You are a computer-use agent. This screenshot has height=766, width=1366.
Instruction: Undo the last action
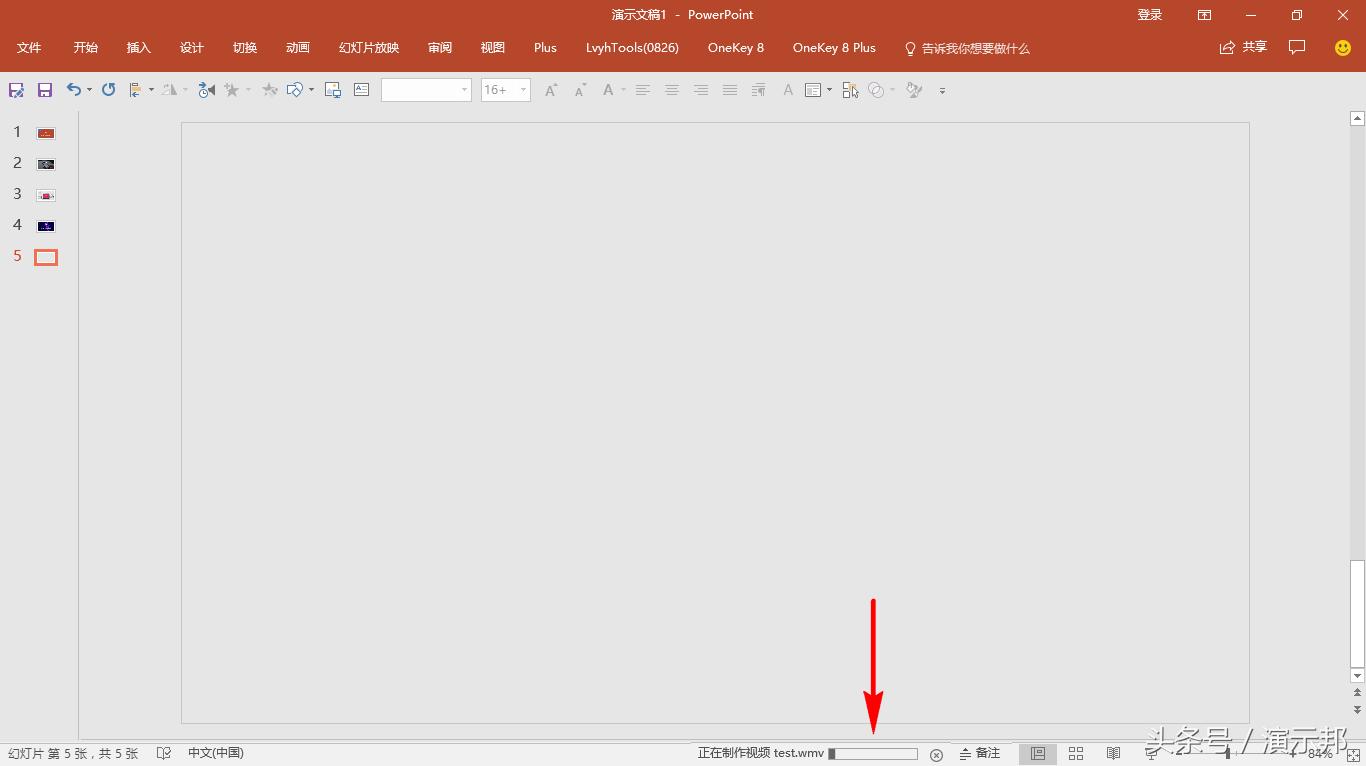pos(74,90)
